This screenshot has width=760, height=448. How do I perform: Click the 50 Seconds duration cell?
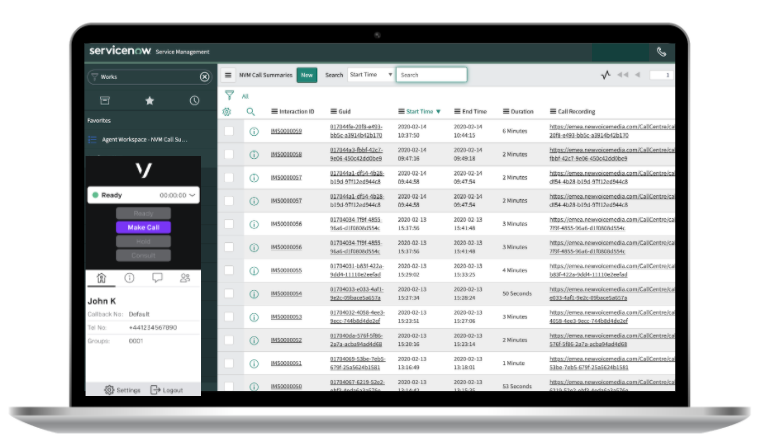517,294
